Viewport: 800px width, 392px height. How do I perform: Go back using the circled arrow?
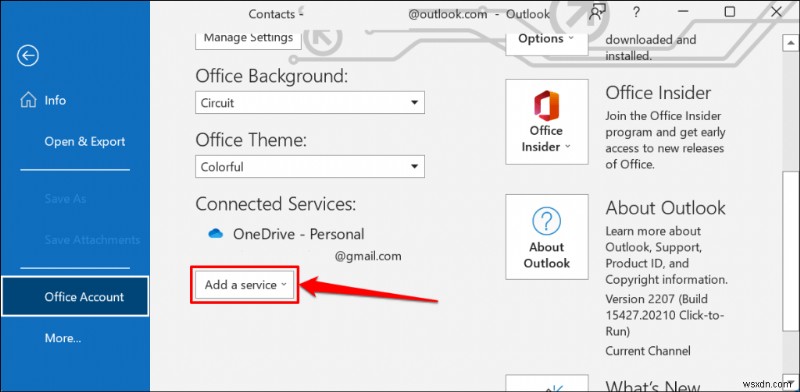[x=28, y=56]
